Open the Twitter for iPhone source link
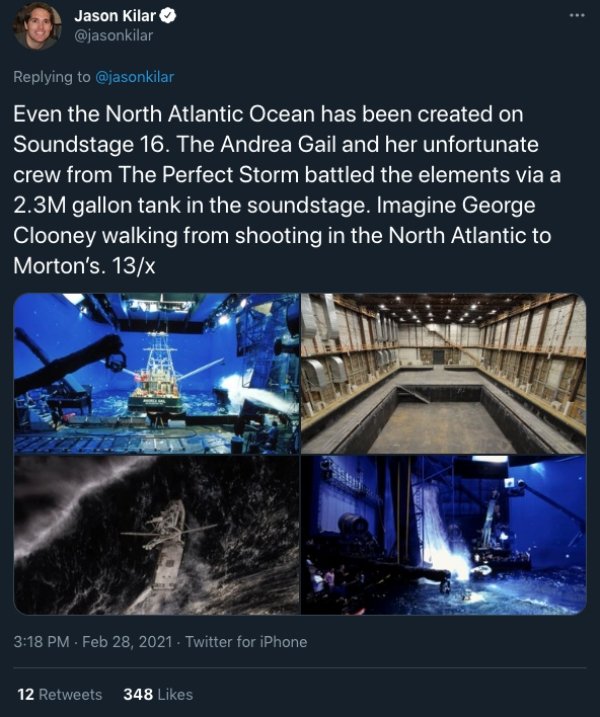This screenshot has width=600, height=717. tap(246, 642)
